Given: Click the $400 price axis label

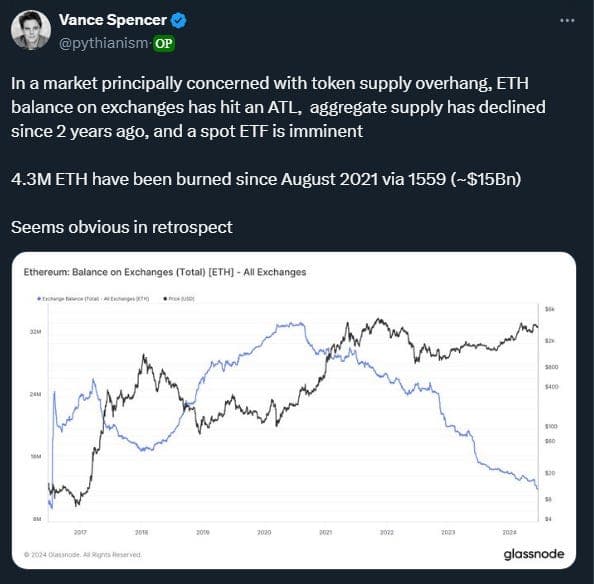Looking at the screenshot, I should pyautogui.click(x=551, y=387).
